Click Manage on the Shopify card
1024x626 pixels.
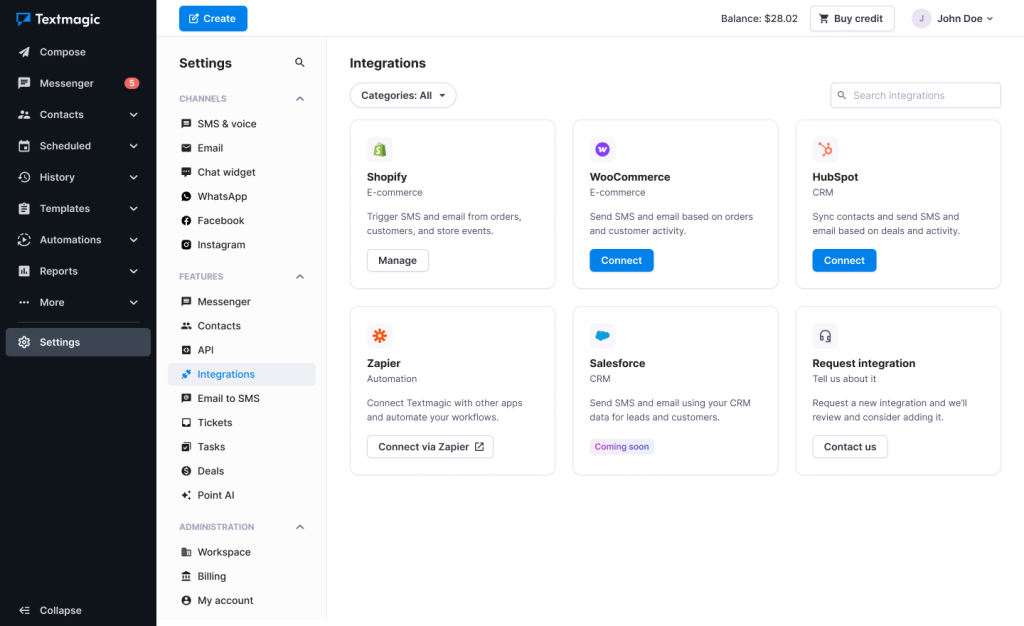pyautogui.click(x=397, y=260)
